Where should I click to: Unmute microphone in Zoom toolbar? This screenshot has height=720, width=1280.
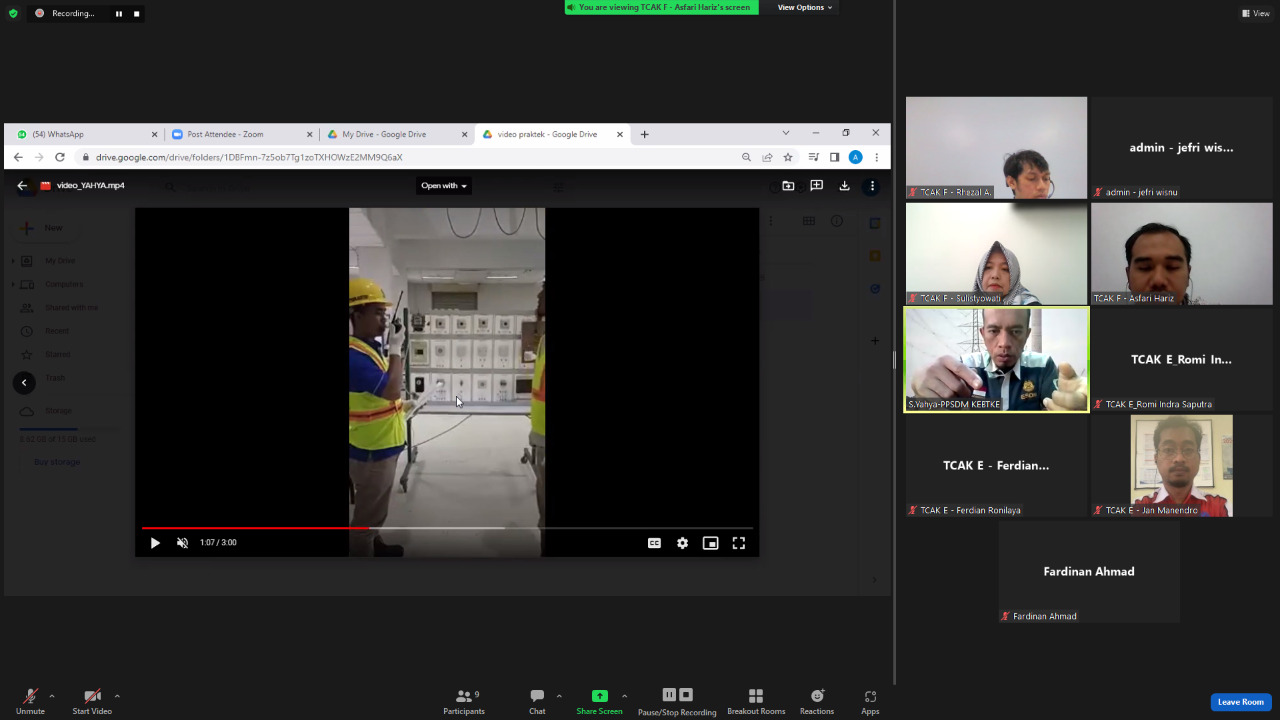[x=30, y=701]
